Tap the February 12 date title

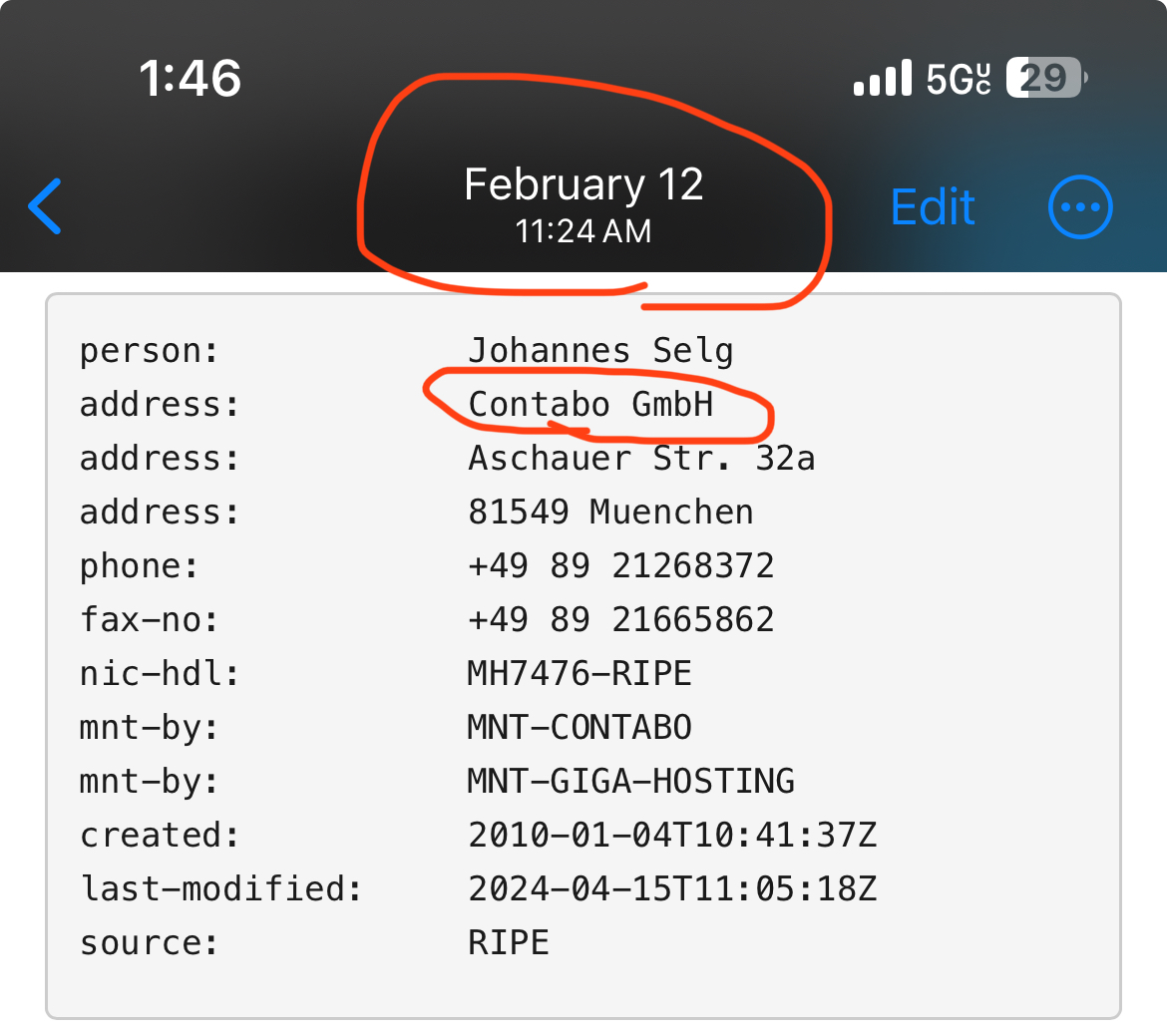coord(583,184)
